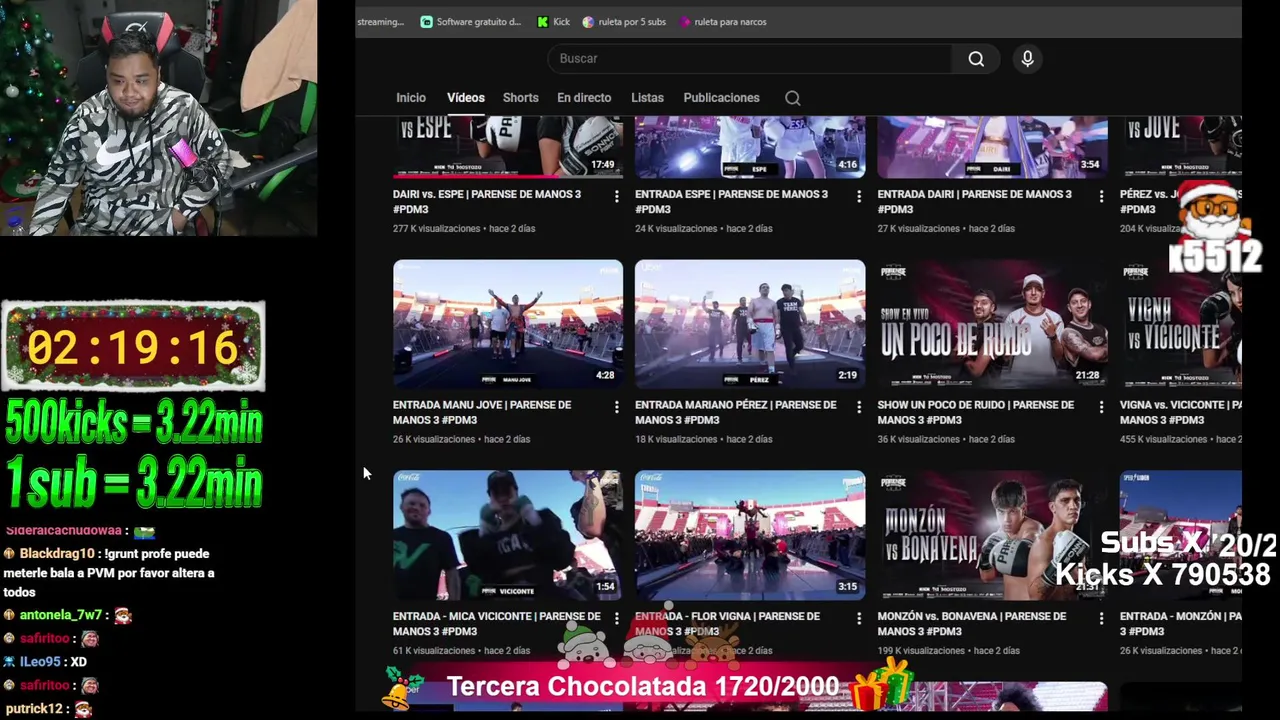Open the Listas tab
1280x720 pixels.
[x=647, y=98]
